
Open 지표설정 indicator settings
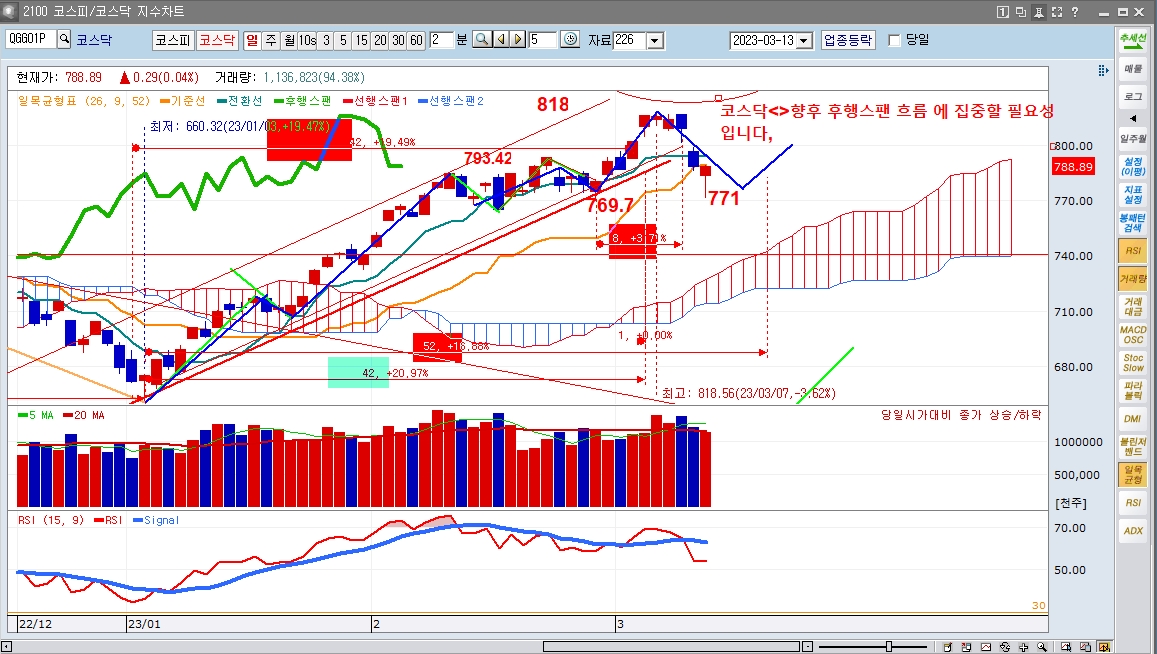coord(1133,195)
